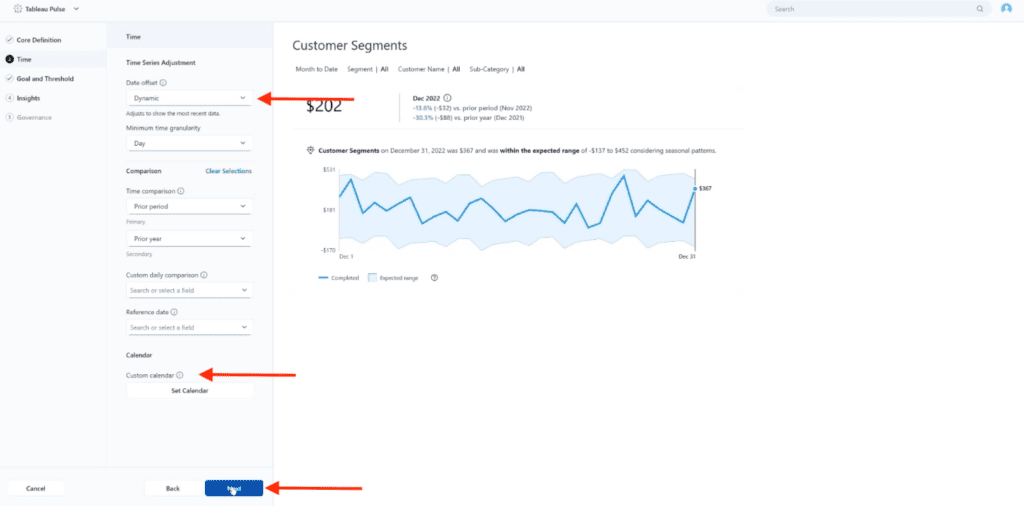Click the Customer Segments title

click(x=349, y=46)
